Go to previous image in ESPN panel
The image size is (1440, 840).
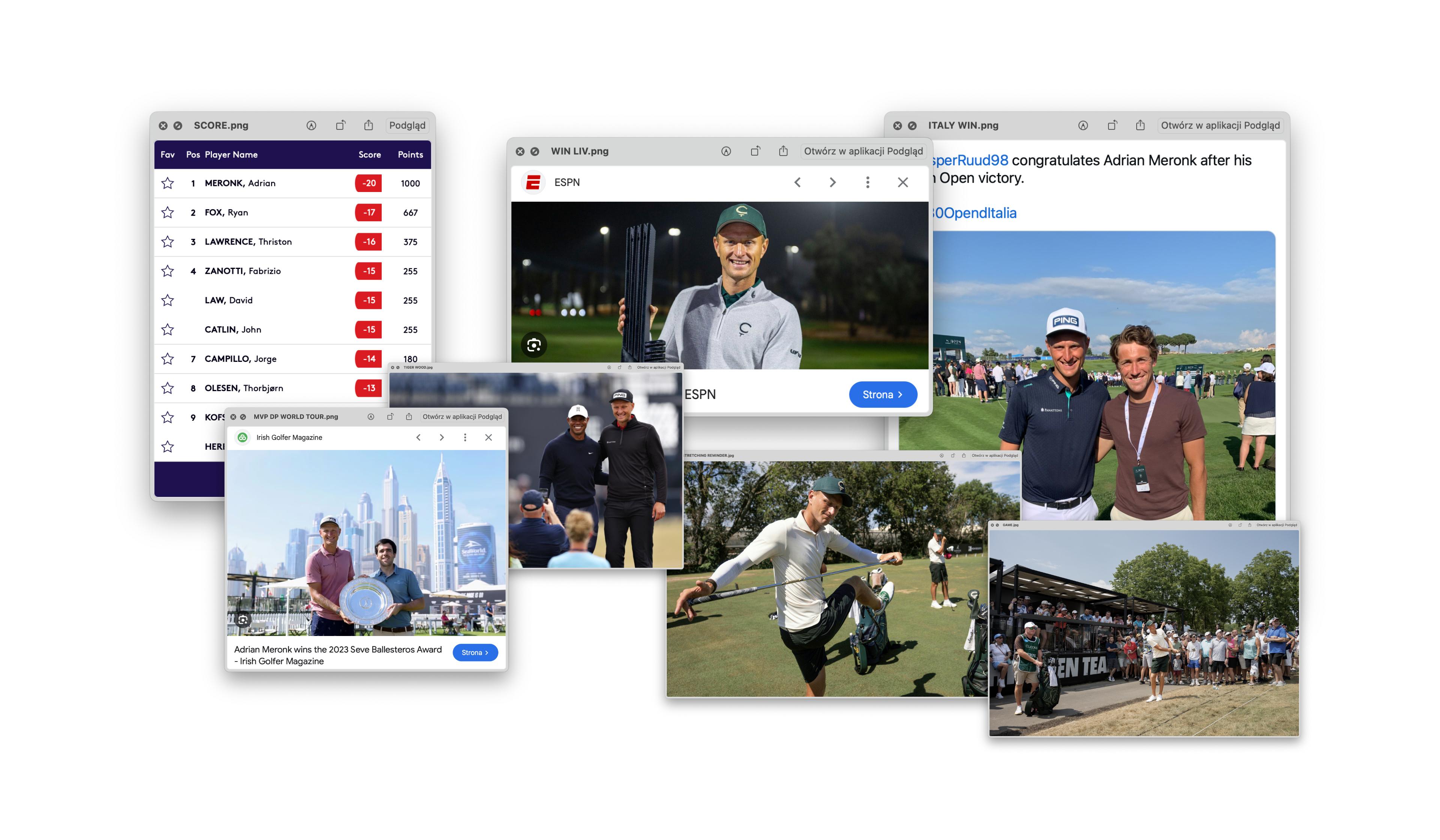click(797, 182)
